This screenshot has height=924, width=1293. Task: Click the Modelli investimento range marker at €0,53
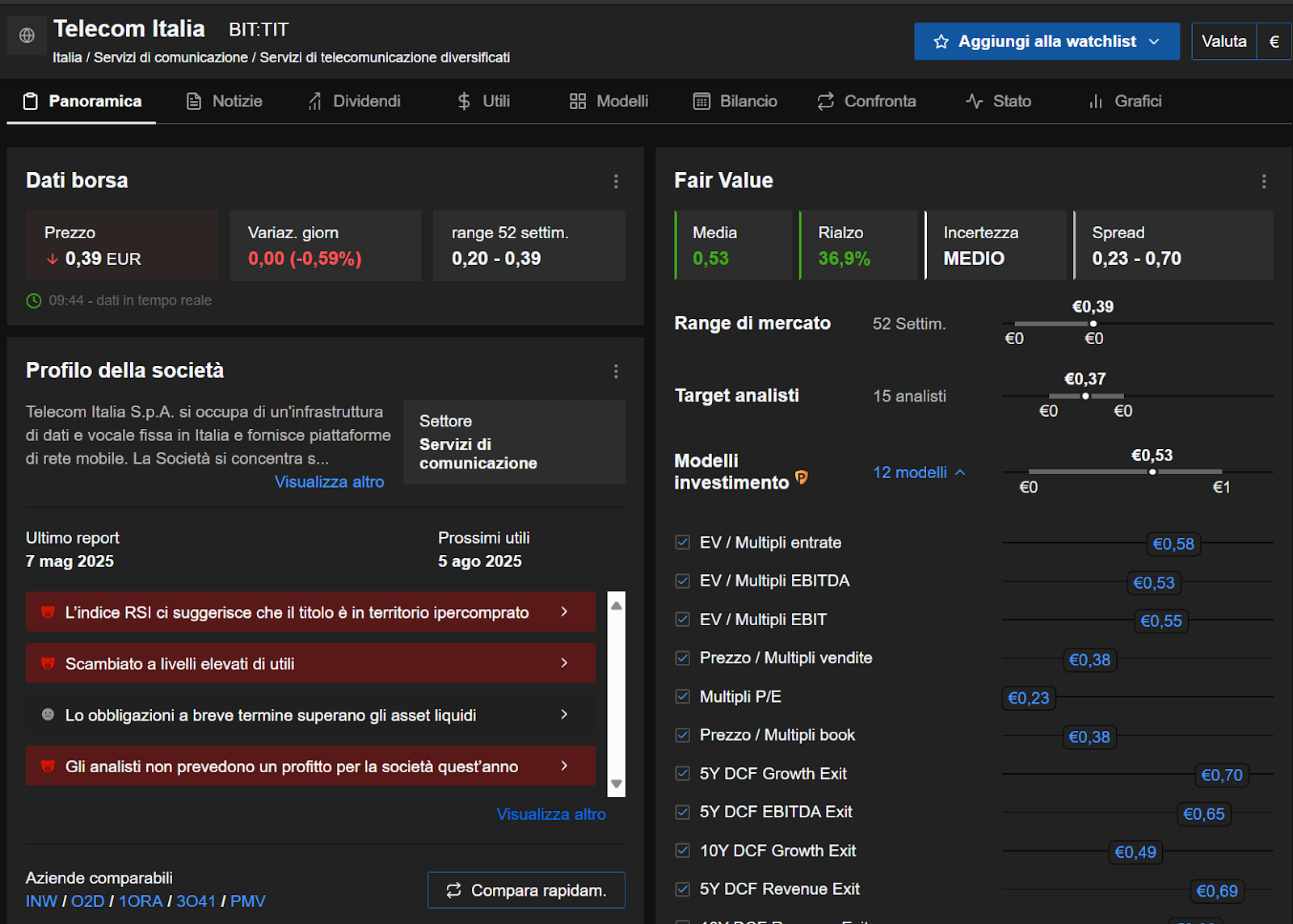click(x=1152, y=472)
